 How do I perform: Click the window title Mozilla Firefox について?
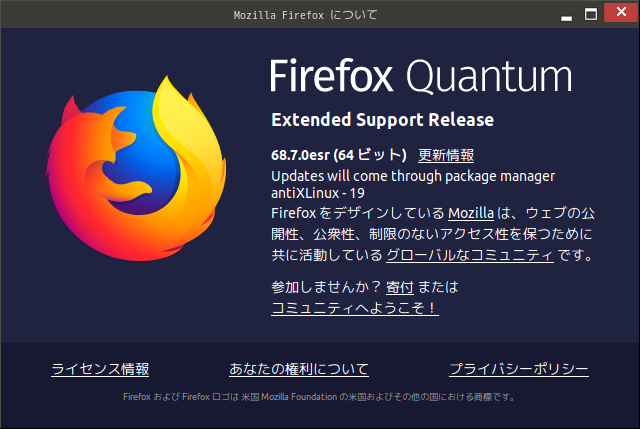tap(305, 15)
